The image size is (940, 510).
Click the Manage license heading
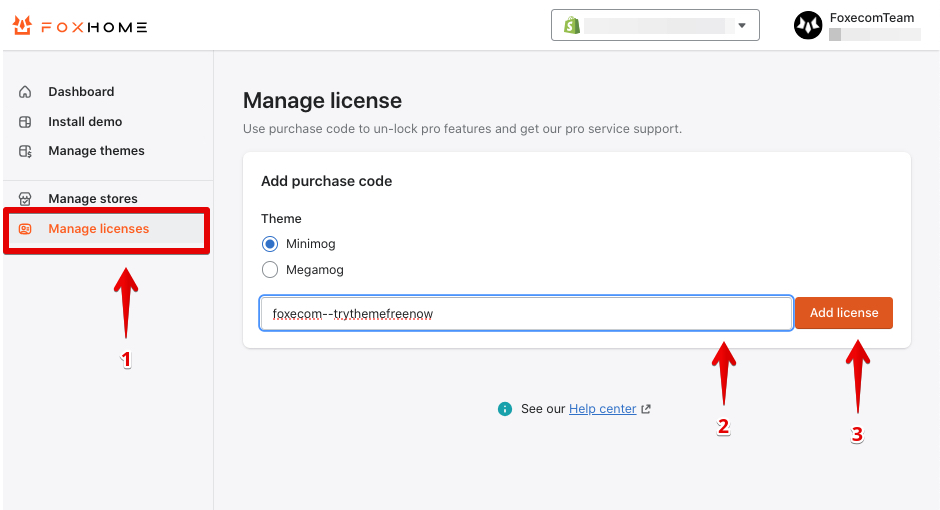(323, 101)
